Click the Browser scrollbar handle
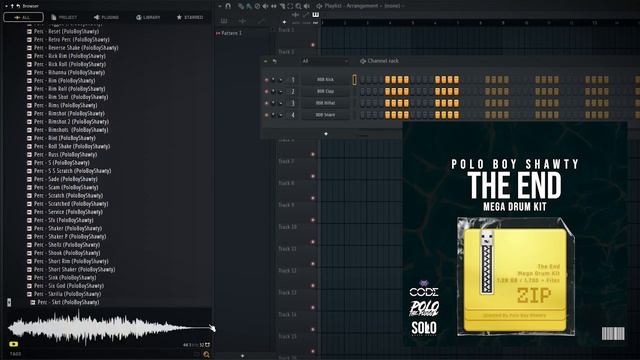Screen dimensions: 640x360 click(9, 302)
